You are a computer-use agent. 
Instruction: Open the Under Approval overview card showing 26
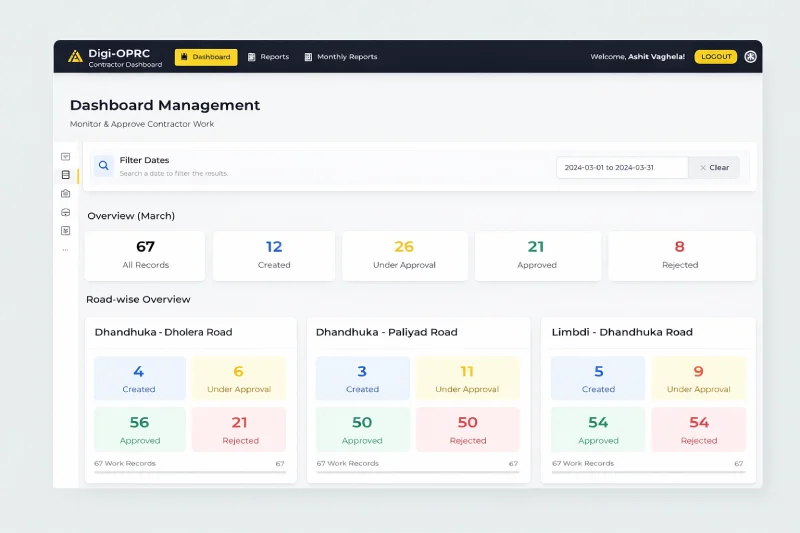[x=404, y=255]
